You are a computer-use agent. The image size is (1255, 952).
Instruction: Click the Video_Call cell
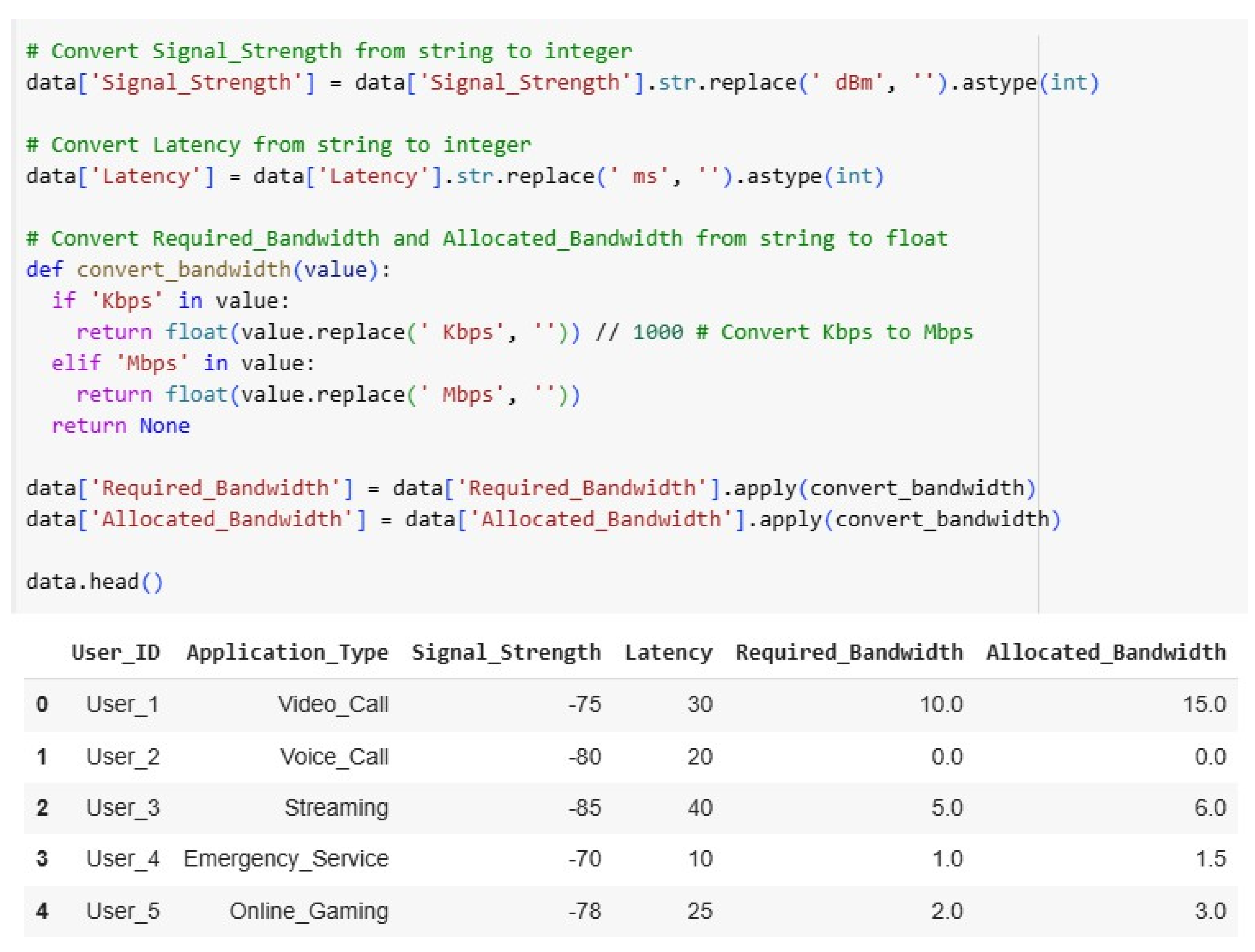333,704
